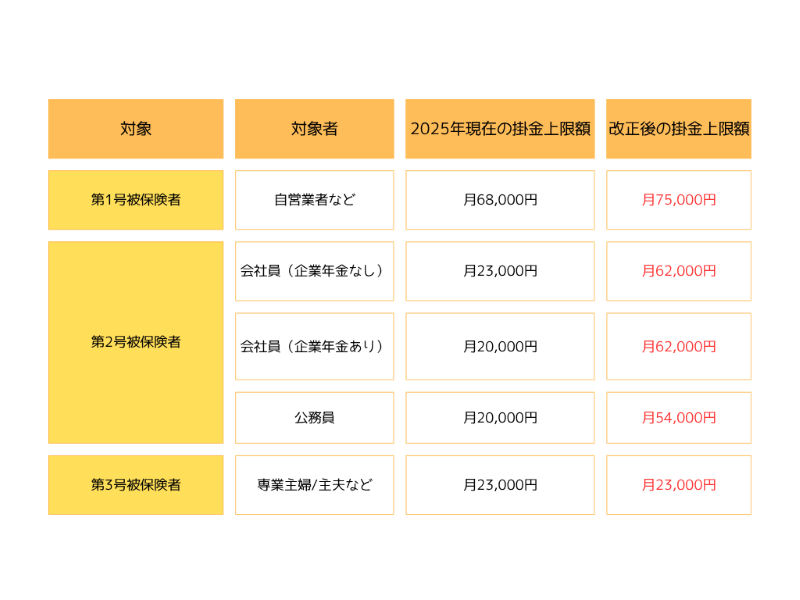This screenshot has width=800, height=600.
Task: Click the 第1号被保険者 row label
Action: 136,200
